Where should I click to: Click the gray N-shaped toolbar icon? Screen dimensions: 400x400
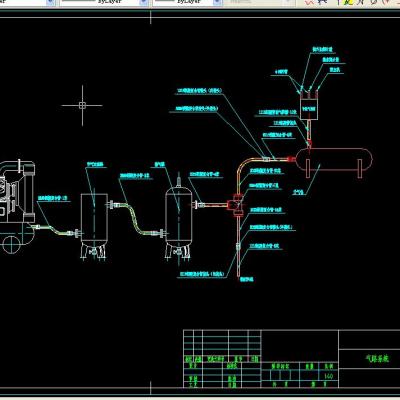[x=360, y=2]
